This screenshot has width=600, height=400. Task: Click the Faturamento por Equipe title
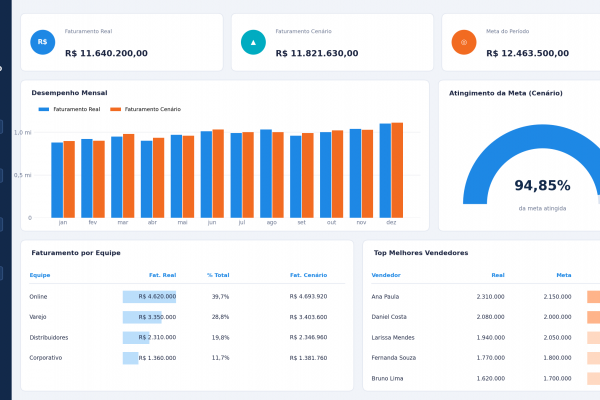[x=76, y=253]
